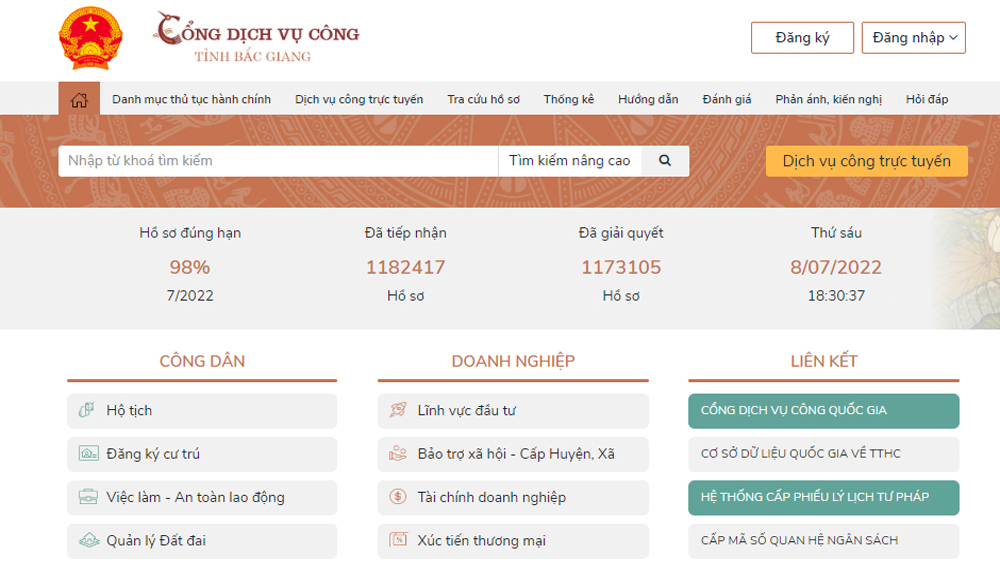Click the Đăng ký cư trú icon

click(x=88, y=454)
